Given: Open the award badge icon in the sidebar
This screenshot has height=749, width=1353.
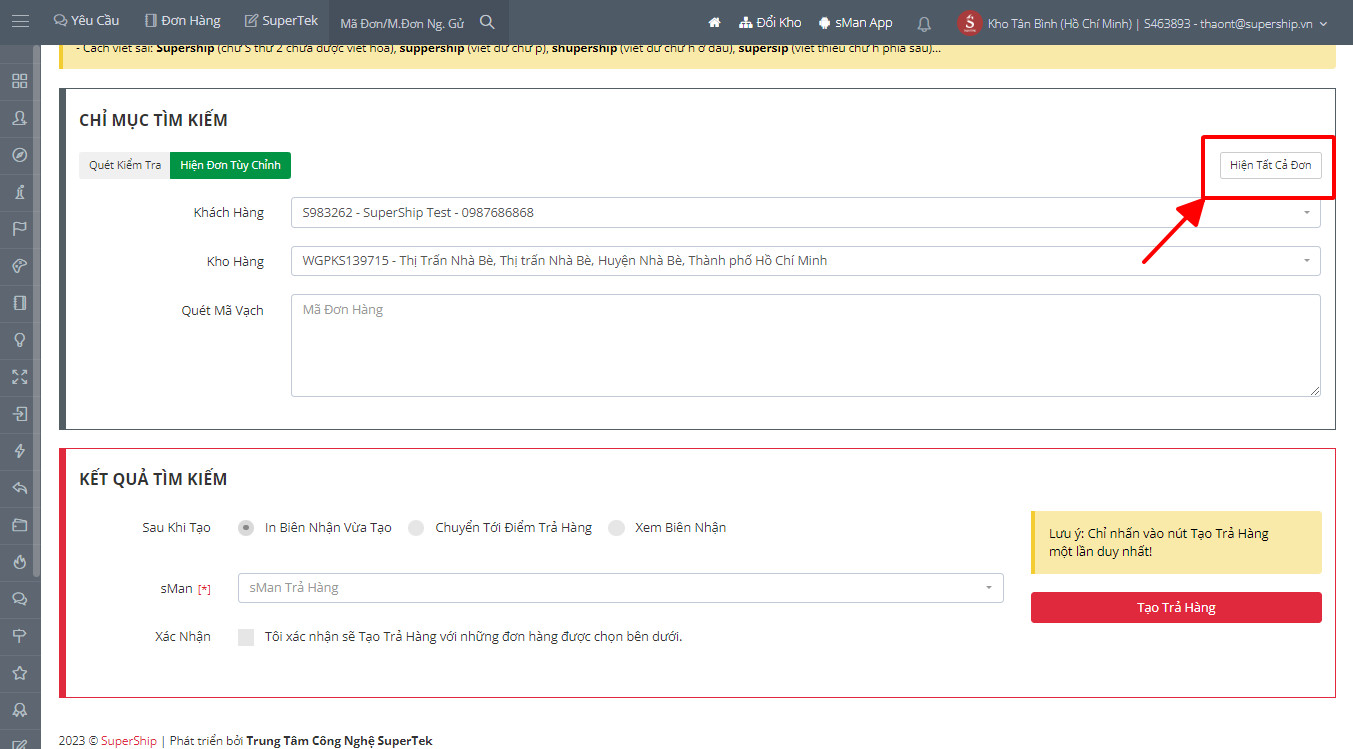Looking at the screenshot, I should point(19,710).
